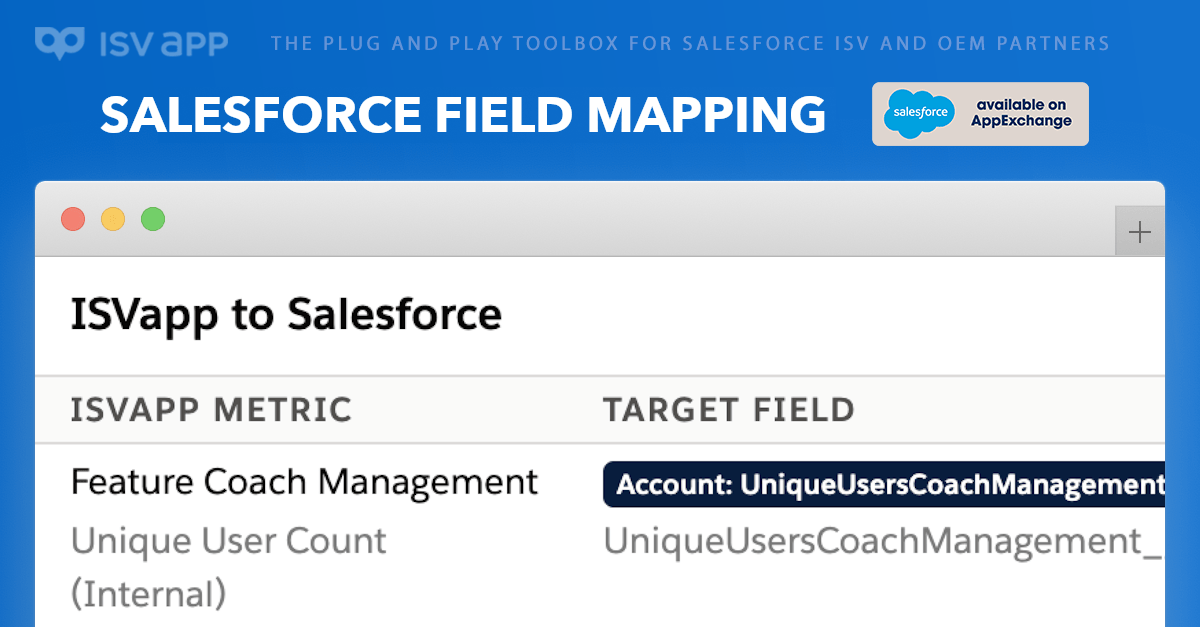Click the plug and play toolbox tagline
Image resolution: width=1200 pixels, height=627 pixels.
(x=690, y=43)
